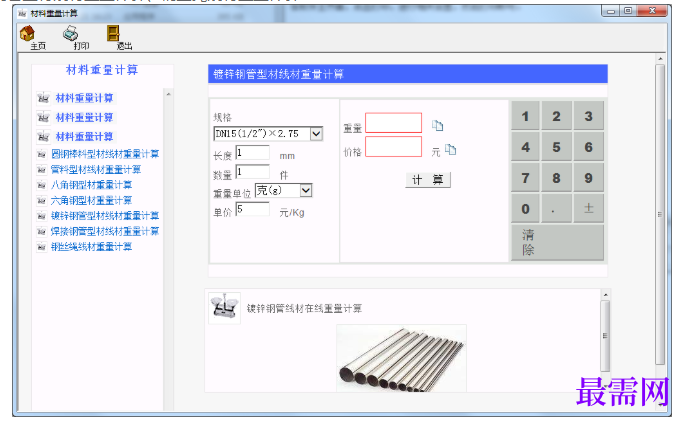Click the main window vertical scrollbar
Image resolution: width=688 pixels, height=423 pixels.
point(660,214)
